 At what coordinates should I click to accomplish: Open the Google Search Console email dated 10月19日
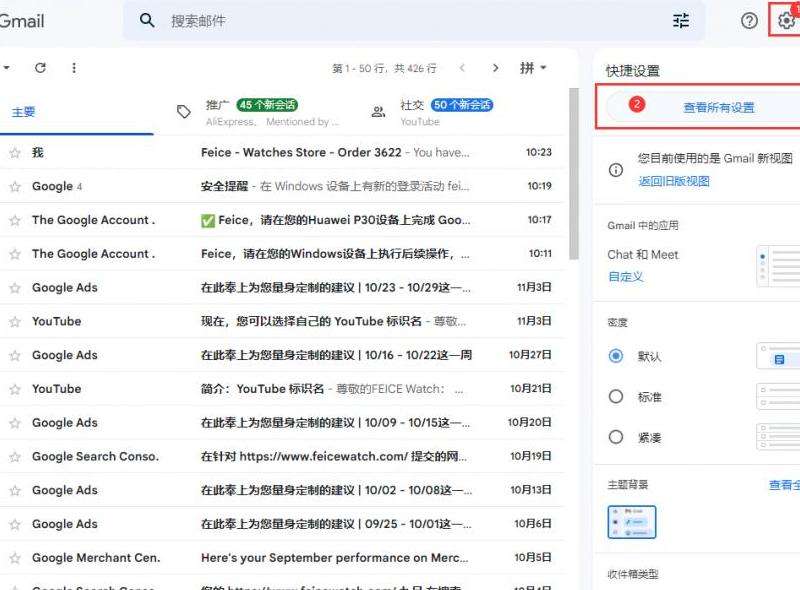pos(283,456)
